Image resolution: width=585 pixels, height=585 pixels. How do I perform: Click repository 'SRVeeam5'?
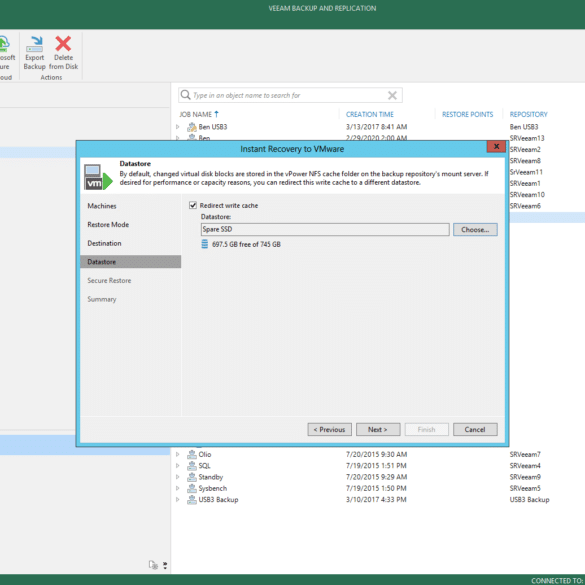[x=525, y=488]
